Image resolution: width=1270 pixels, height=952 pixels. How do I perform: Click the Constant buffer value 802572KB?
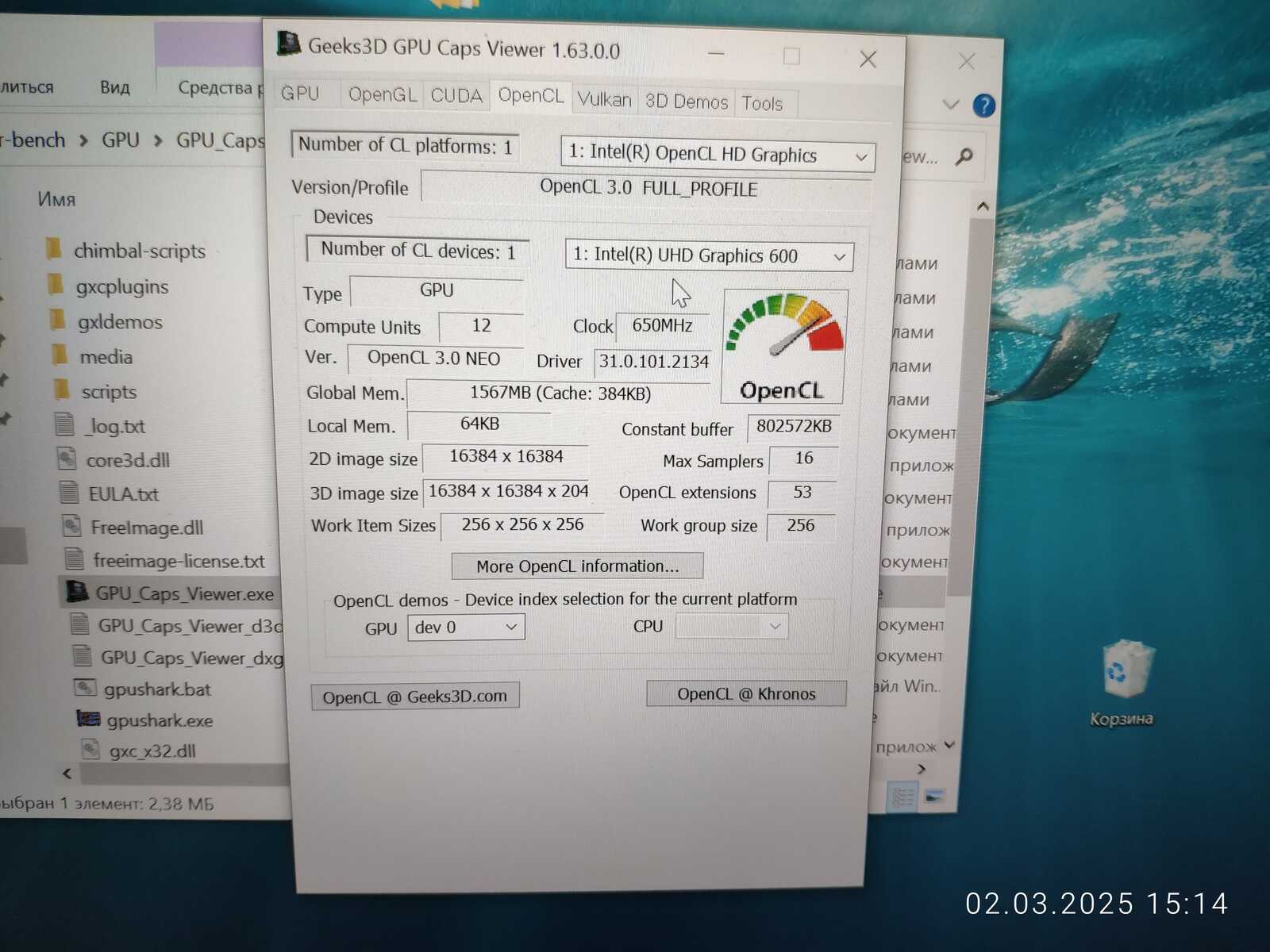793,426
